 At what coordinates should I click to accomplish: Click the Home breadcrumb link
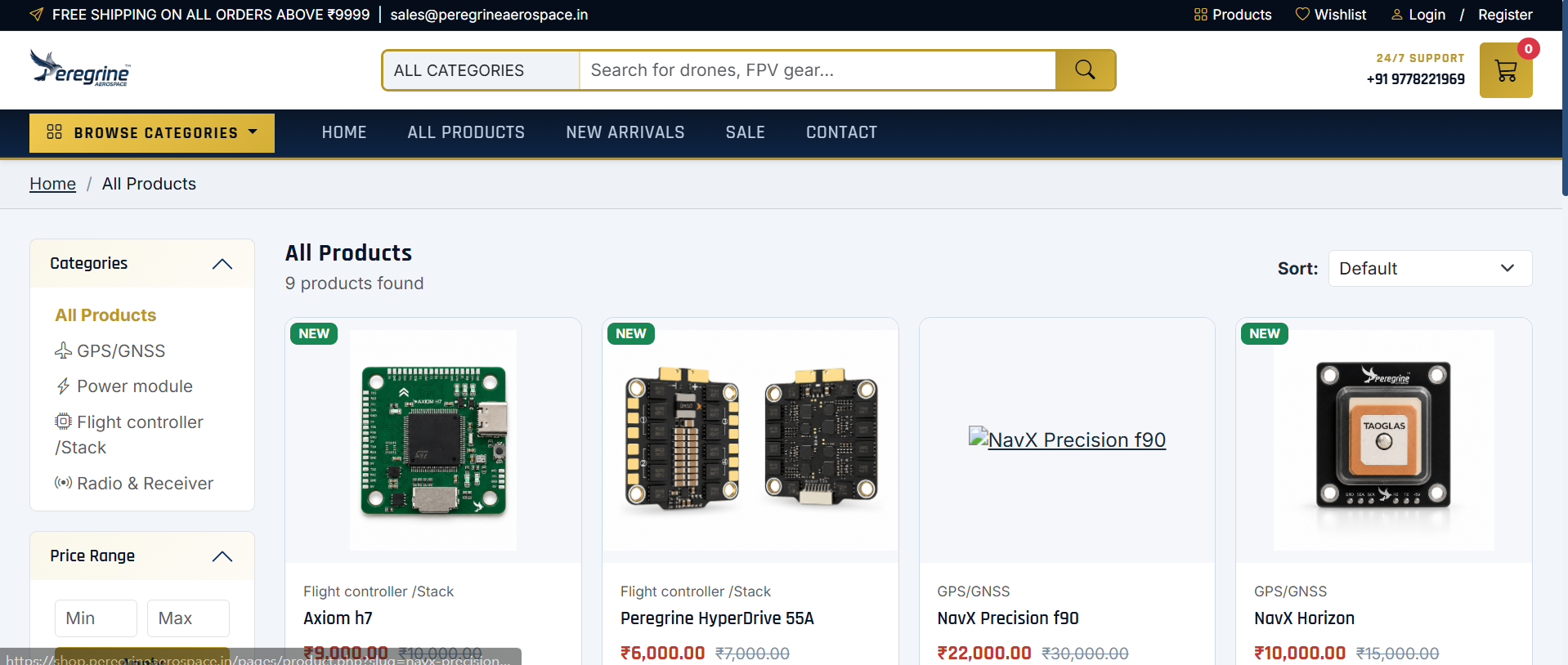coord(52,184)
